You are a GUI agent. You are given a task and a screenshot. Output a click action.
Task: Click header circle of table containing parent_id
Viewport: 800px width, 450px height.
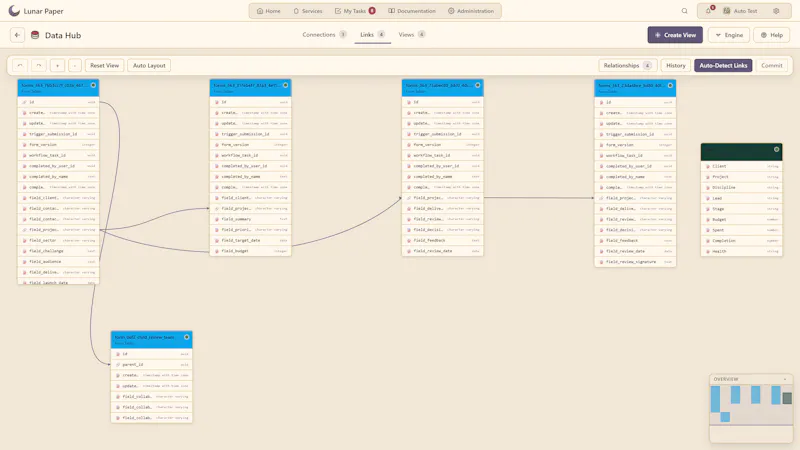[x=187, y=337]
